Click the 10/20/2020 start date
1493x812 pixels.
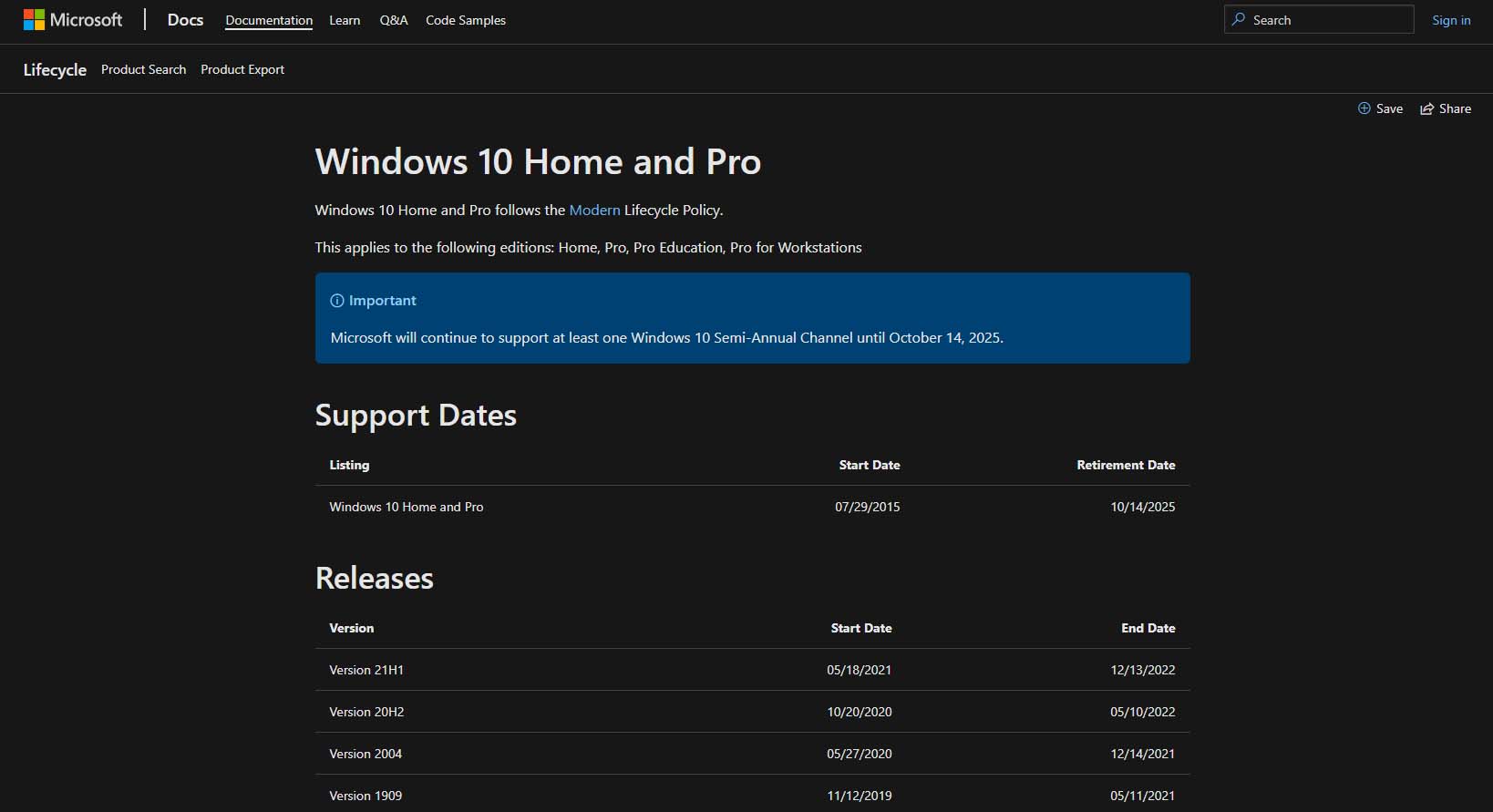pyautogui.click(x=860, y=712)
